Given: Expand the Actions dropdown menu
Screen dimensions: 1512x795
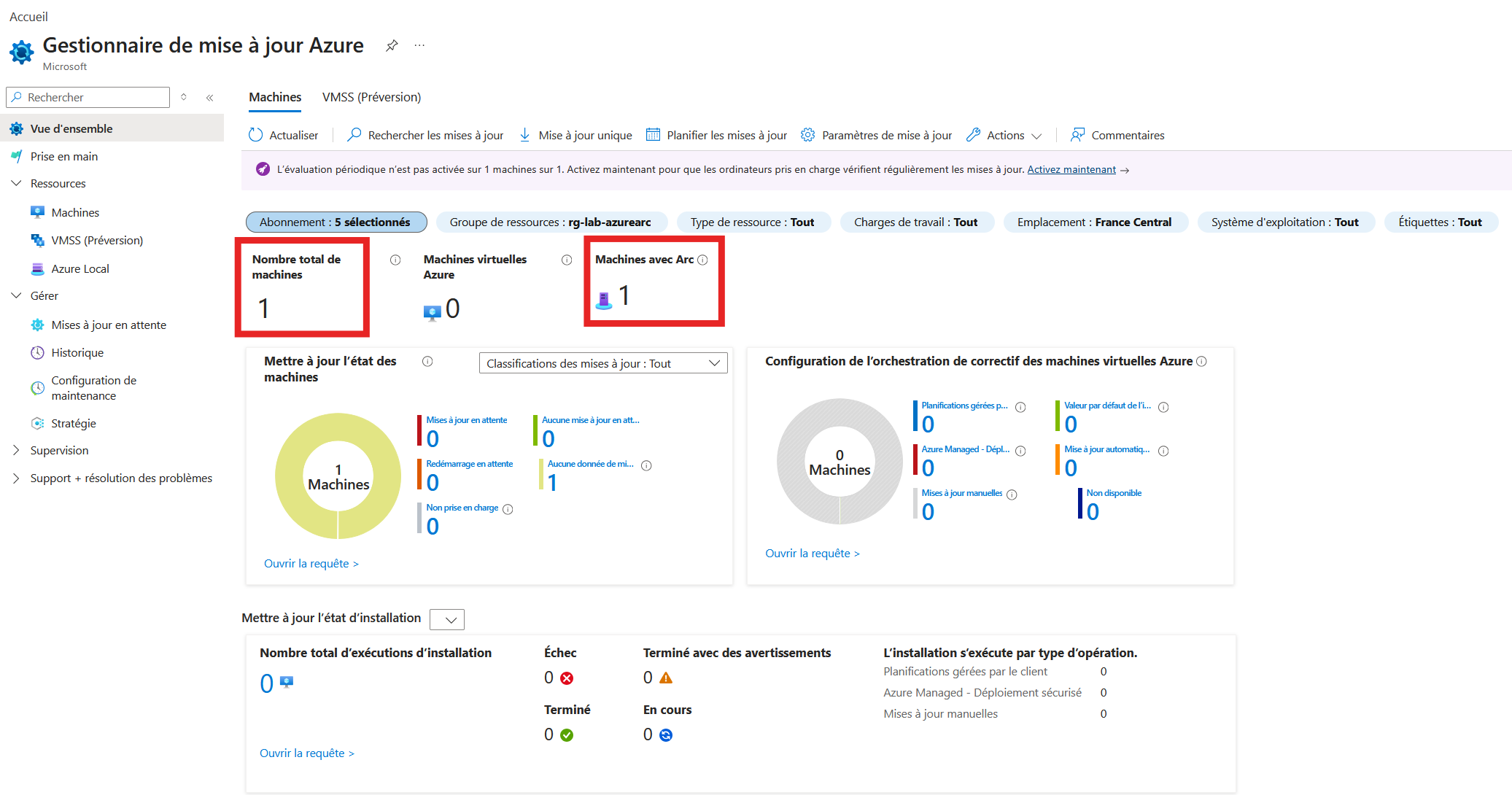Looking at the screenshot, I should (x=1004, y=135).
